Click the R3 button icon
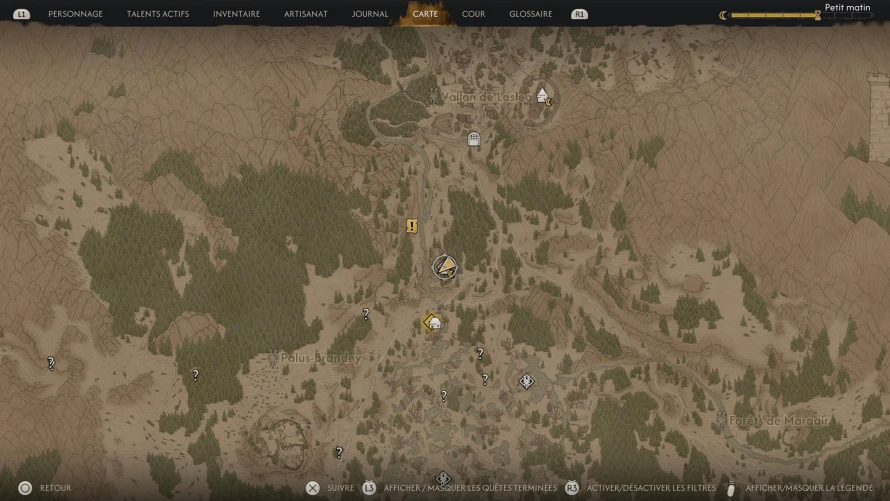The height and width of the screenshot is (501, 890). (572, 488)
